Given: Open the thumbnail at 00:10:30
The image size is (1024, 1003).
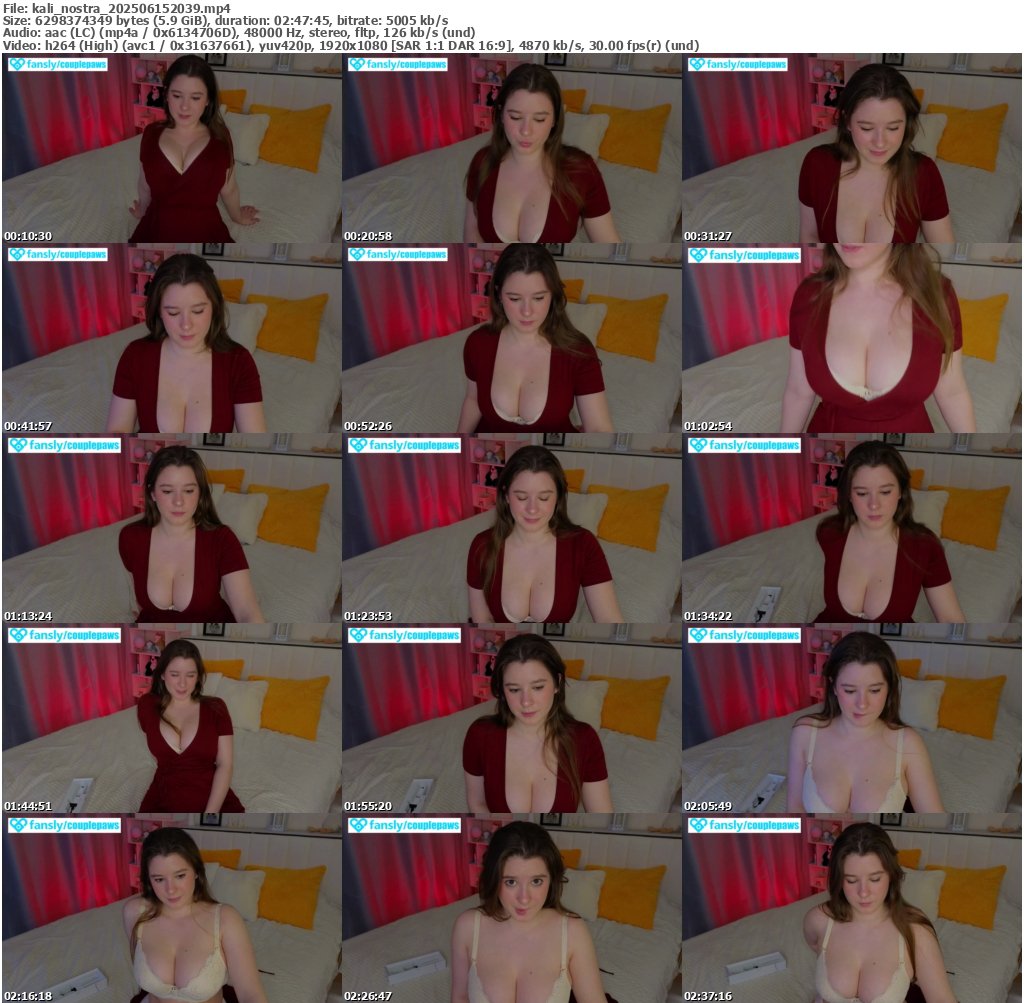Looking at the screenshot, I should 171,148.
